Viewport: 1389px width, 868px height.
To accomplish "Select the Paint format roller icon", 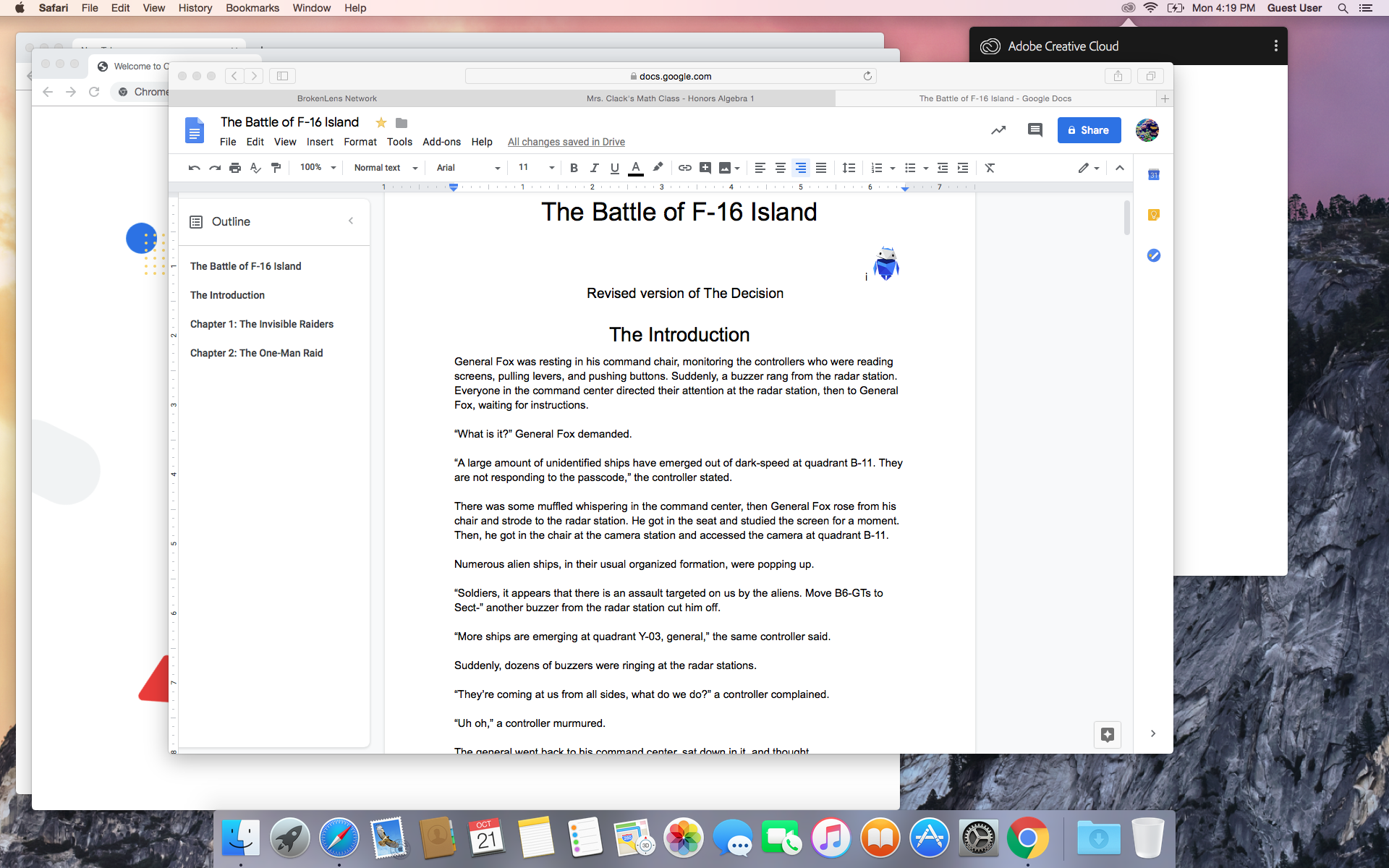I will (x=276, y=168).
